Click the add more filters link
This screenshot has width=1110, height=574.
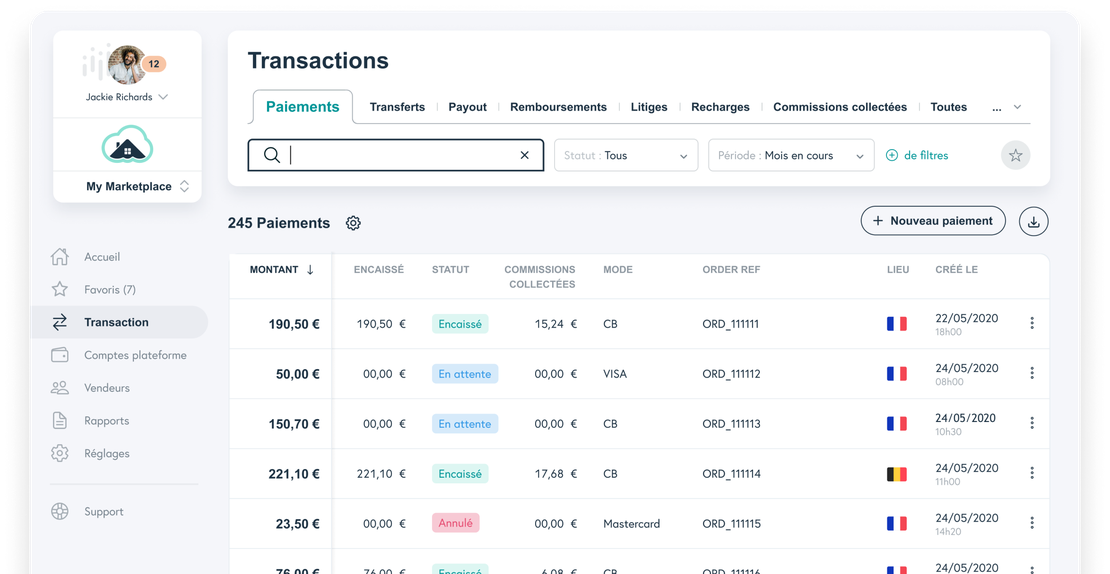[x=917, y=155]
